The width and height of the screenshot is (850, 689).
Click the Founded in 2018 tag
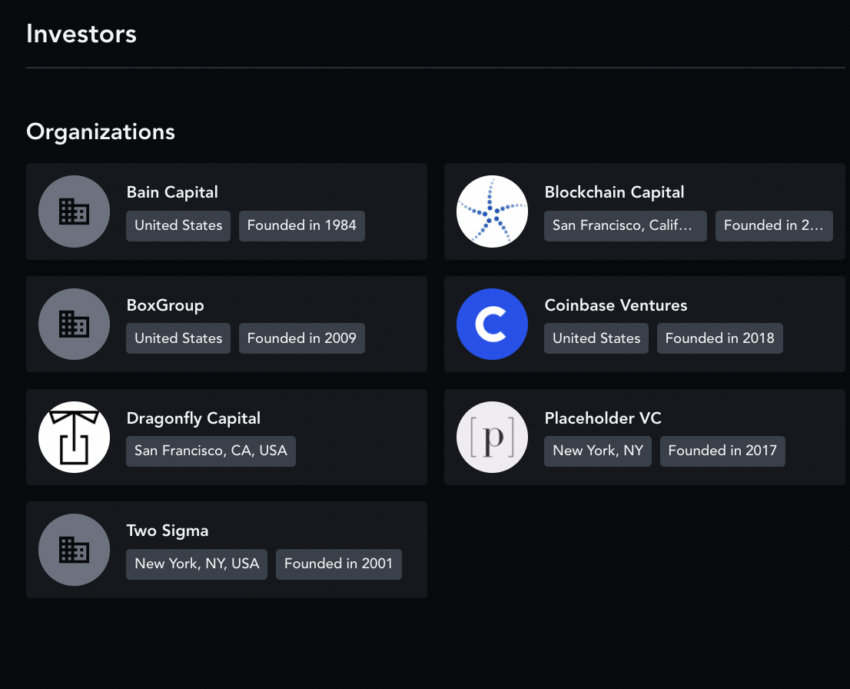click(720, 339)
